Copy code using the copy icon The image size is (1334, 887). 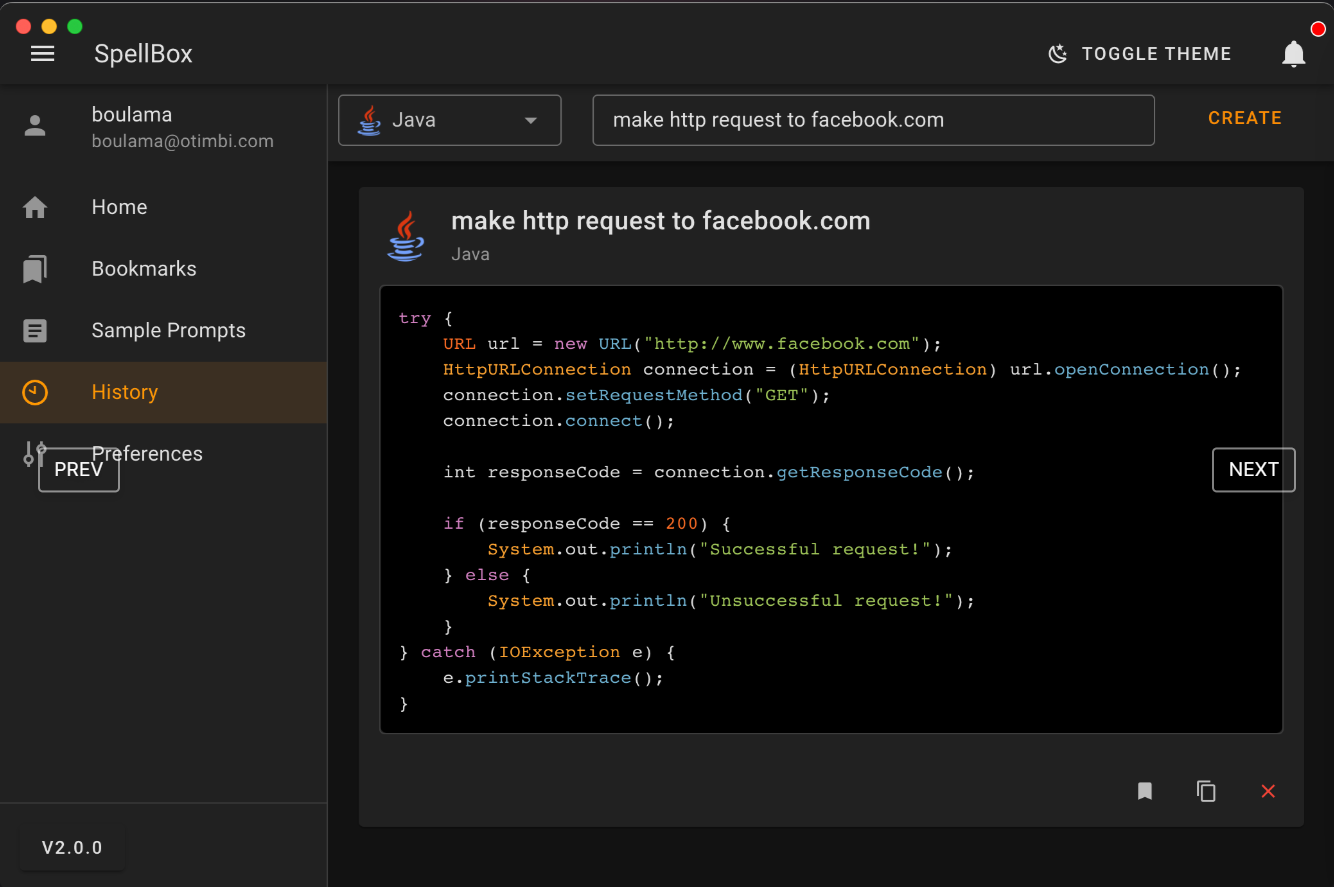click(1206, 791)
